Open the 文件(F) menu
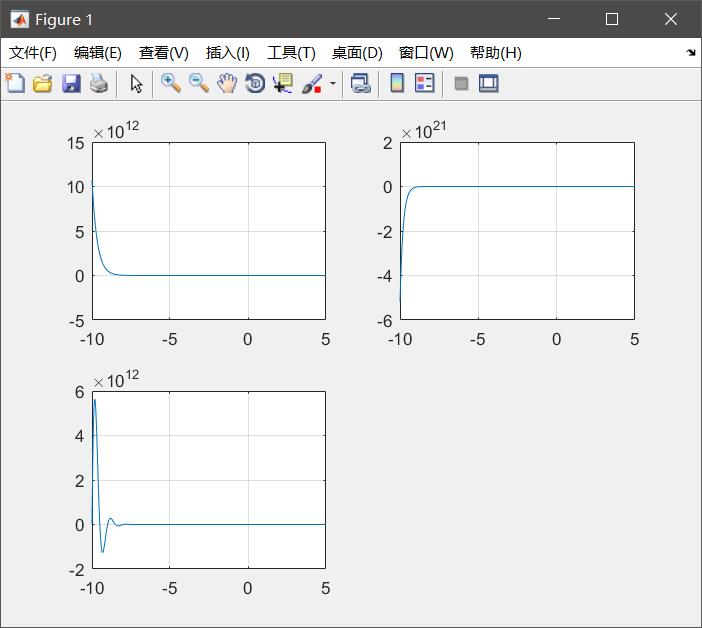This screenshot has width=702, height=628. [x=33, y=53]
